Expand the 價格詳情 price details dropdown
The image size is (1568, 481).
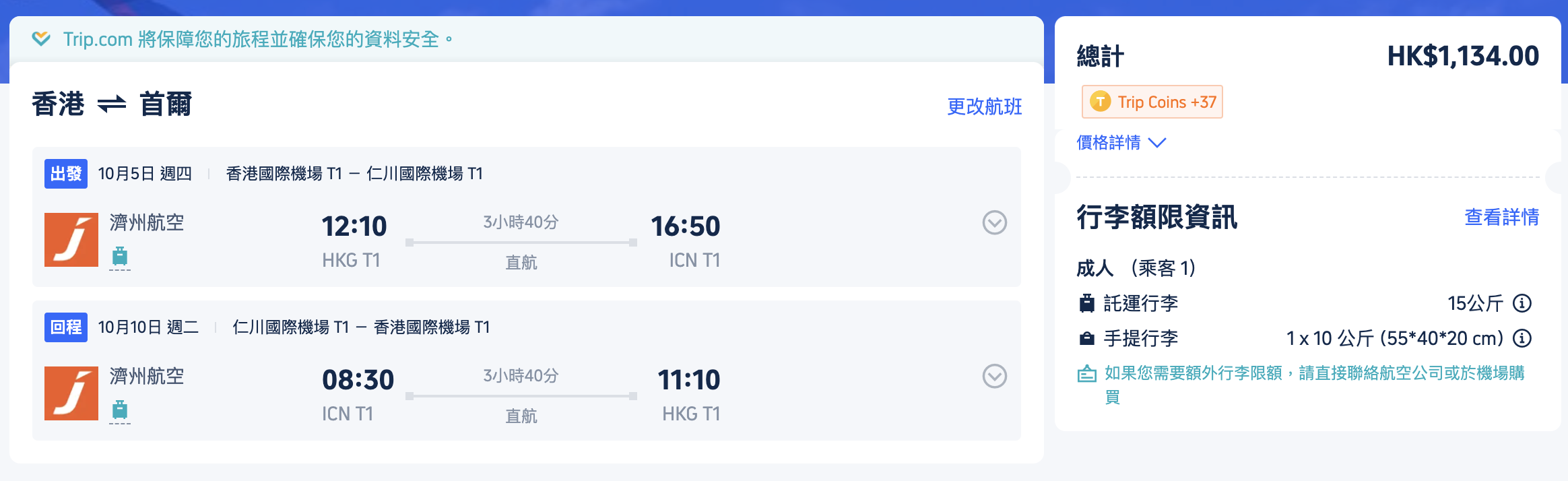pyautogui.click(x=1121, y=143)
